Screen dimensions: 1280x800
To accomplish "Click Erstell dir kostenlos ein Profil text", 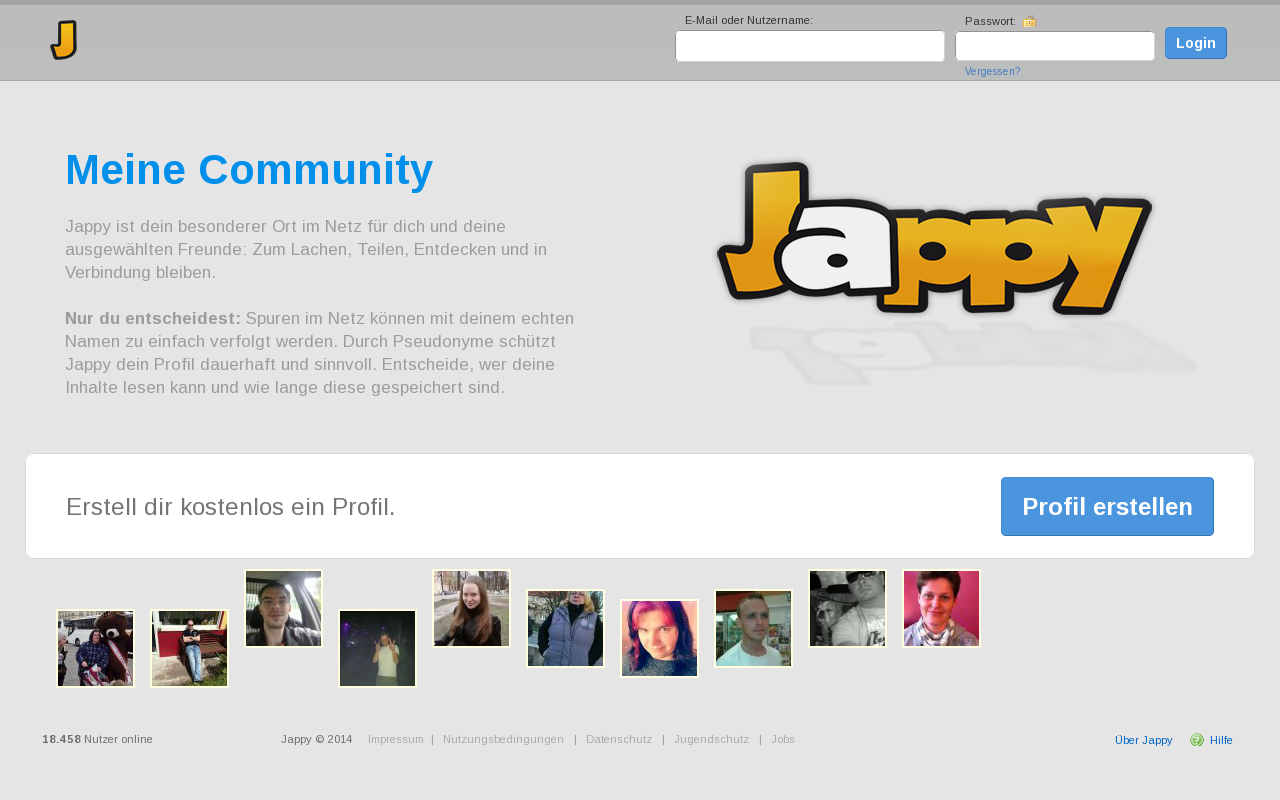I will point(231,507).
